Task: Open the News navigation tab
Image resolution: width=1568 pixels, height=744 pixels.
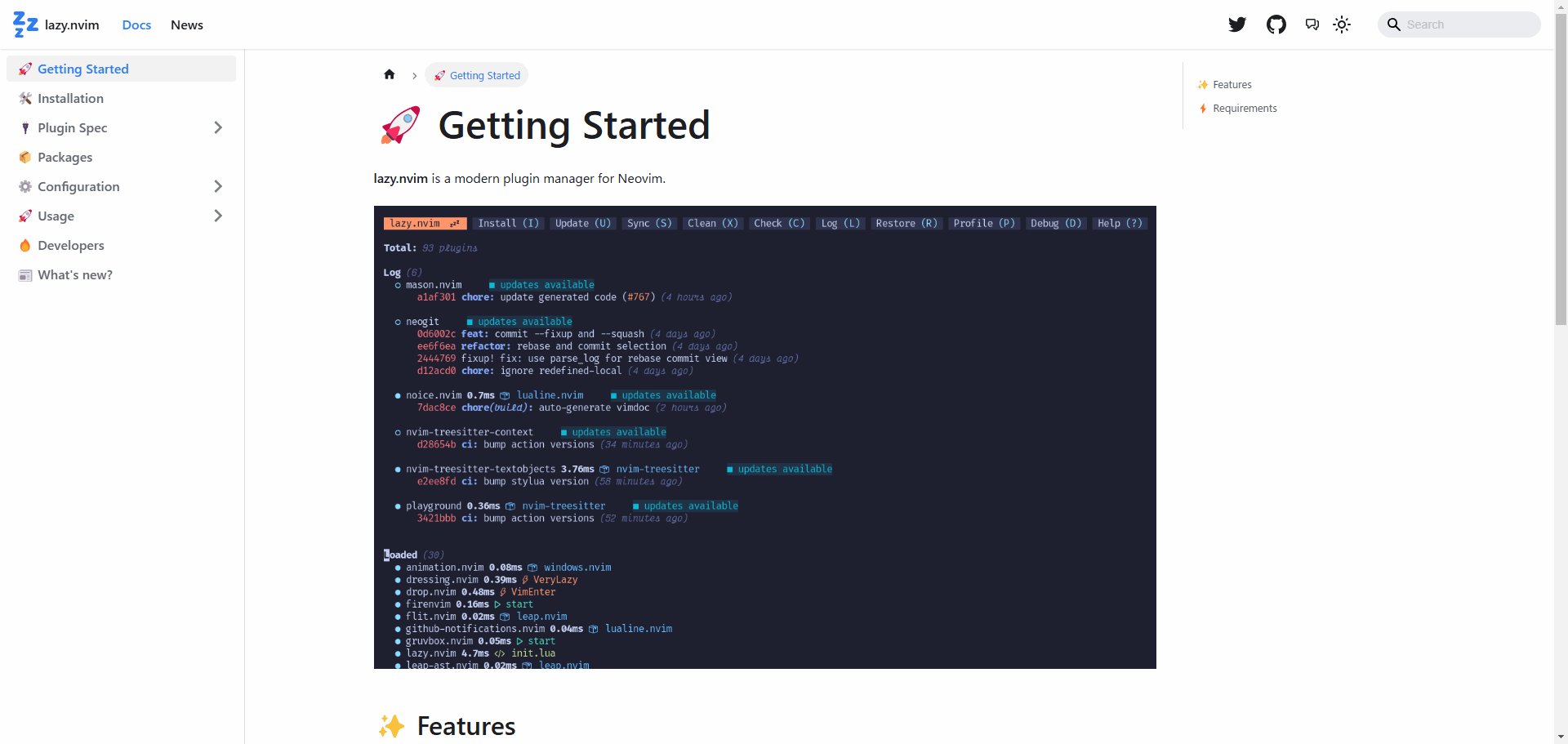Action: click(187, 25)
